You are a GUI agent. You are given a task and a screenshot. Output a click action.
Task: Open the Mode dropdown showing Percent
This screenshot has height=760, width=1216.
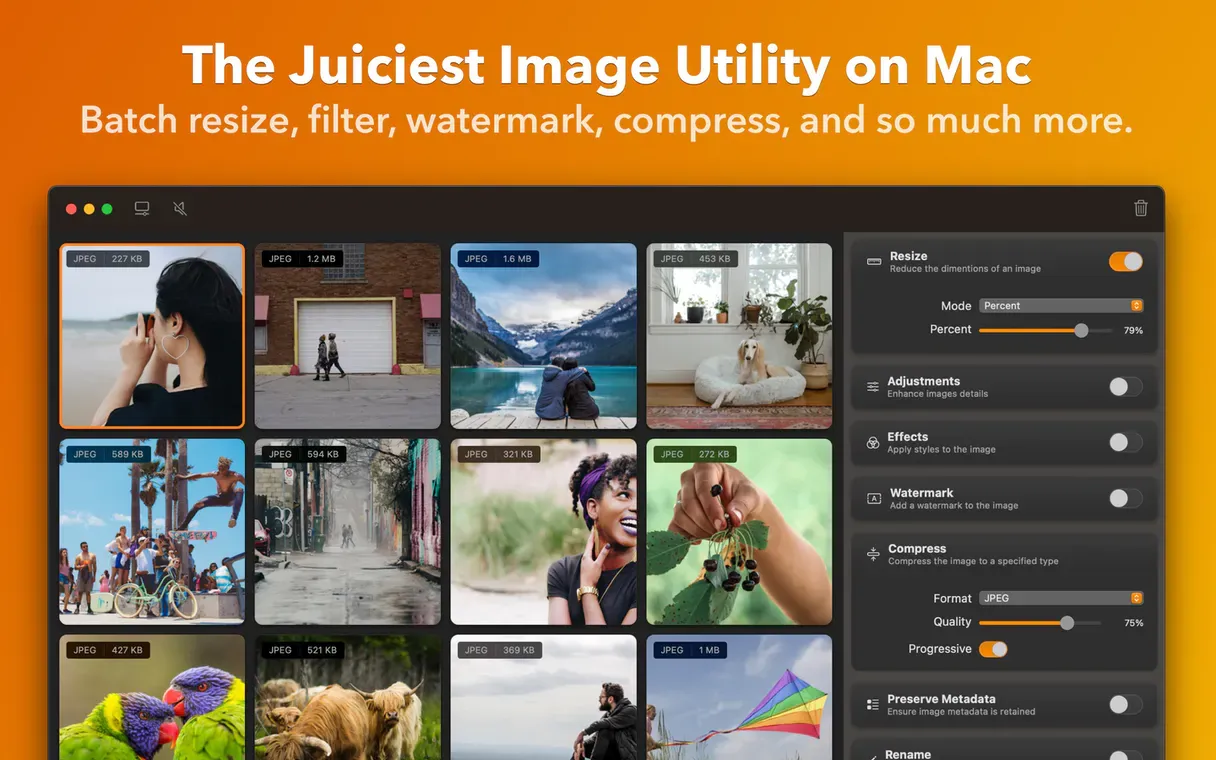1060,306
